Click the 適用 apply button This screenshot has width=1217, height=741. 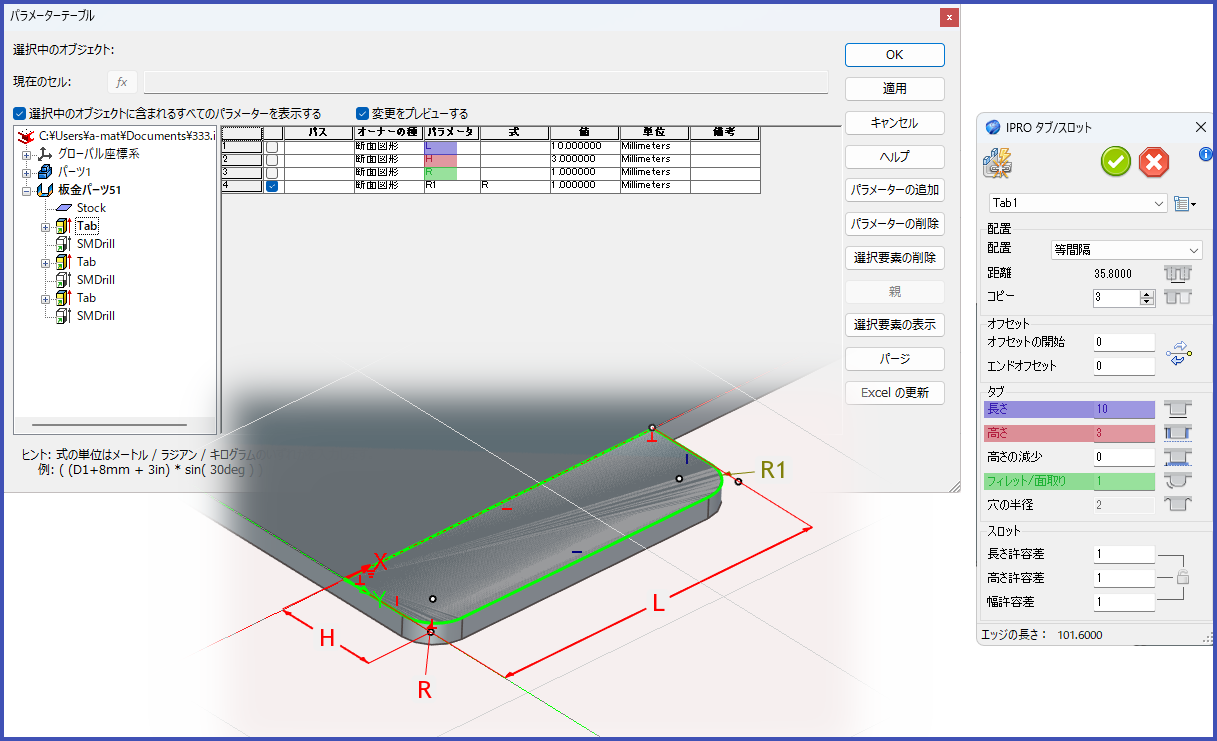pyautogui.click(x=894, y=89)
